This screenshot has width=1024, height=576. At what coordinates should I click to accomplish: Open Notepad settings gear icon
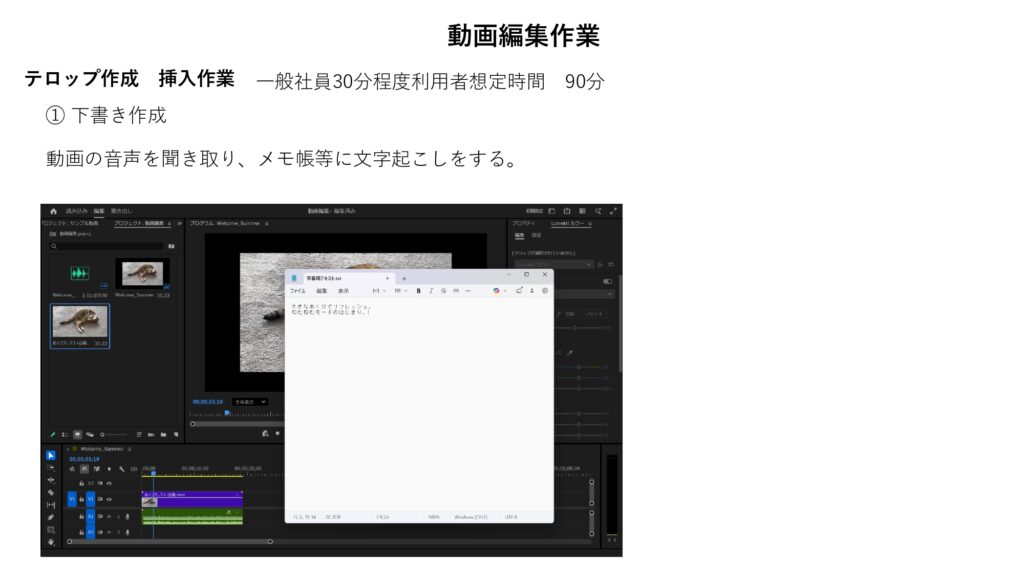pos(545,290)
